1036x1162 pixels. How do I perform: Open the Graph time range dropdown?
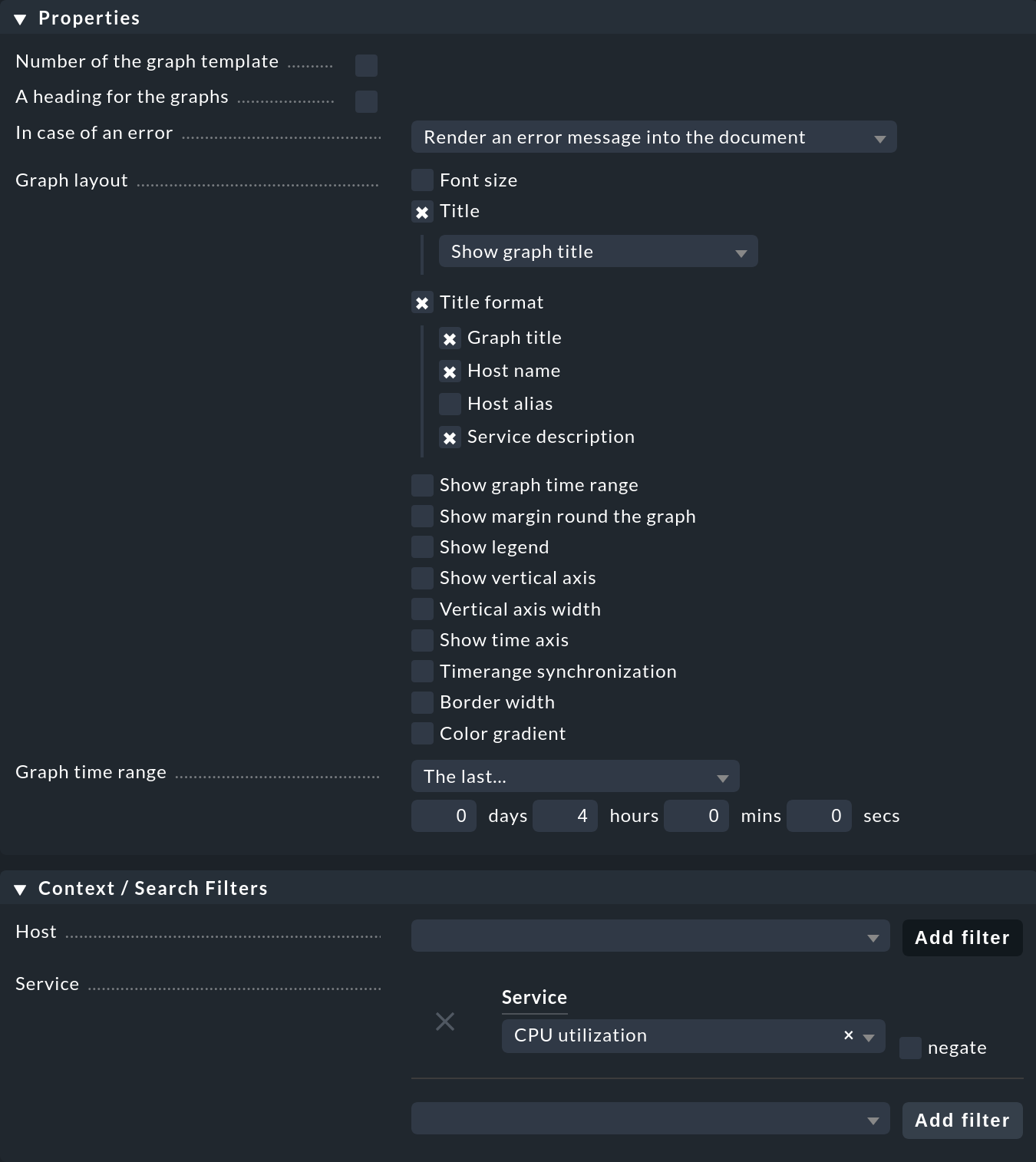point(574,776)
